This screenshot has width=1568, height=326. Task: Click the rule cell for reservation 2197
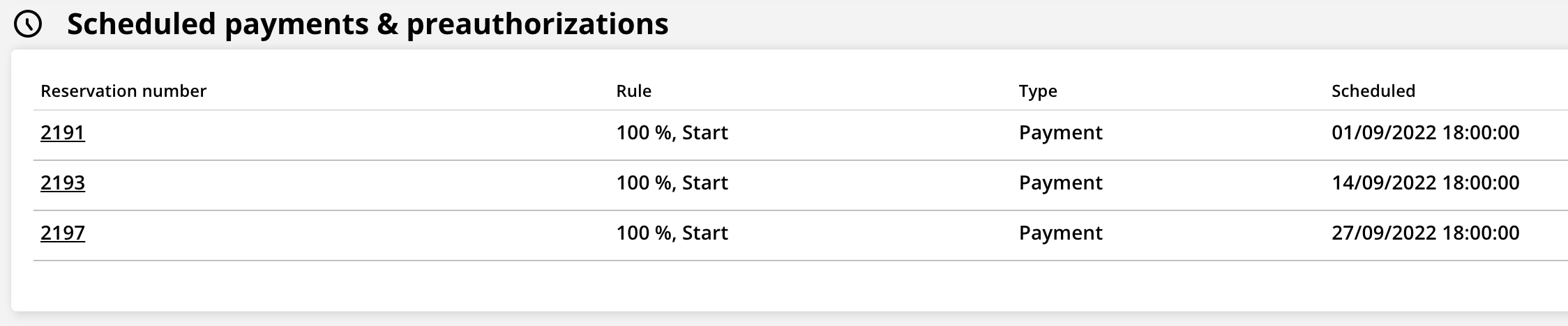(672, 233)
